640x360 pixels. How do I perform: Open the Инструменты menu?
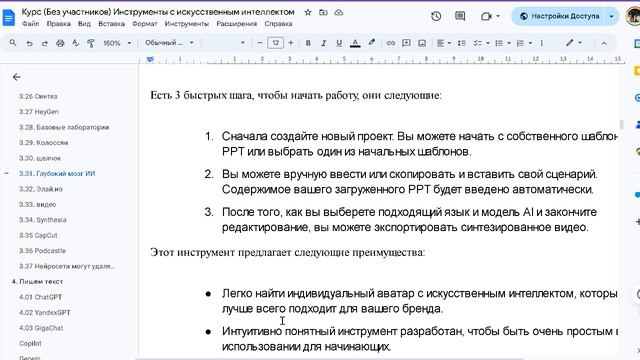(x=187, y=24)
